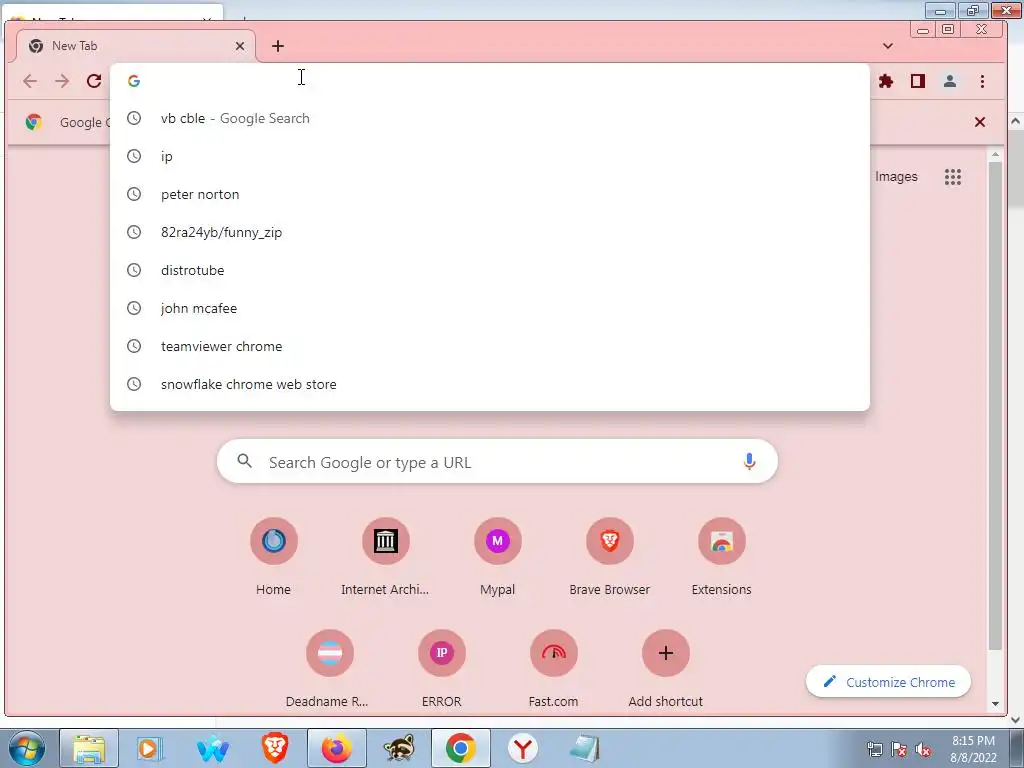Go back with the browser back arrow
1024x768 pixels.
click(x=30, y=81)
